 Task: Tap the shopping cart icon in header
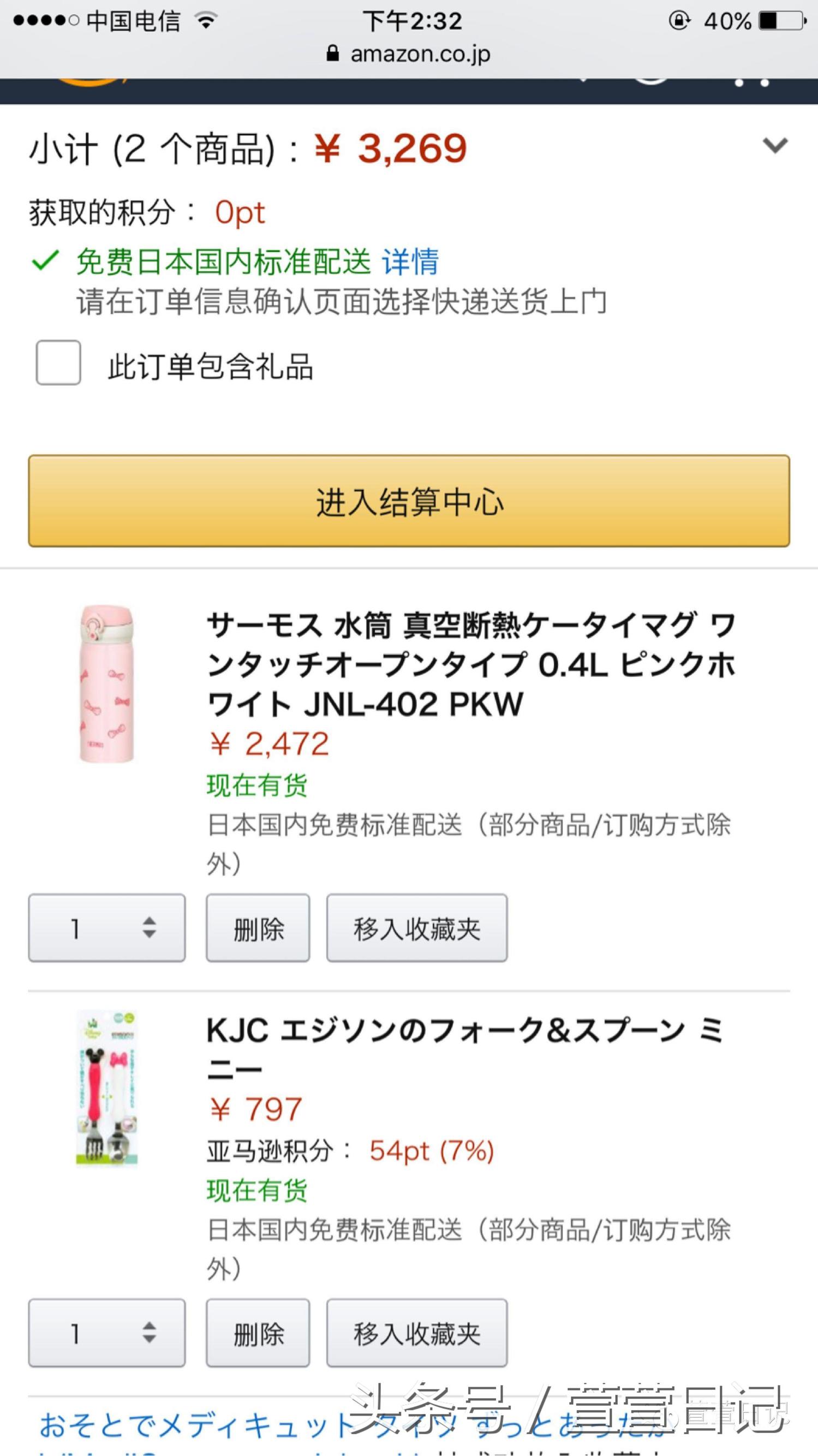(751, 84)
